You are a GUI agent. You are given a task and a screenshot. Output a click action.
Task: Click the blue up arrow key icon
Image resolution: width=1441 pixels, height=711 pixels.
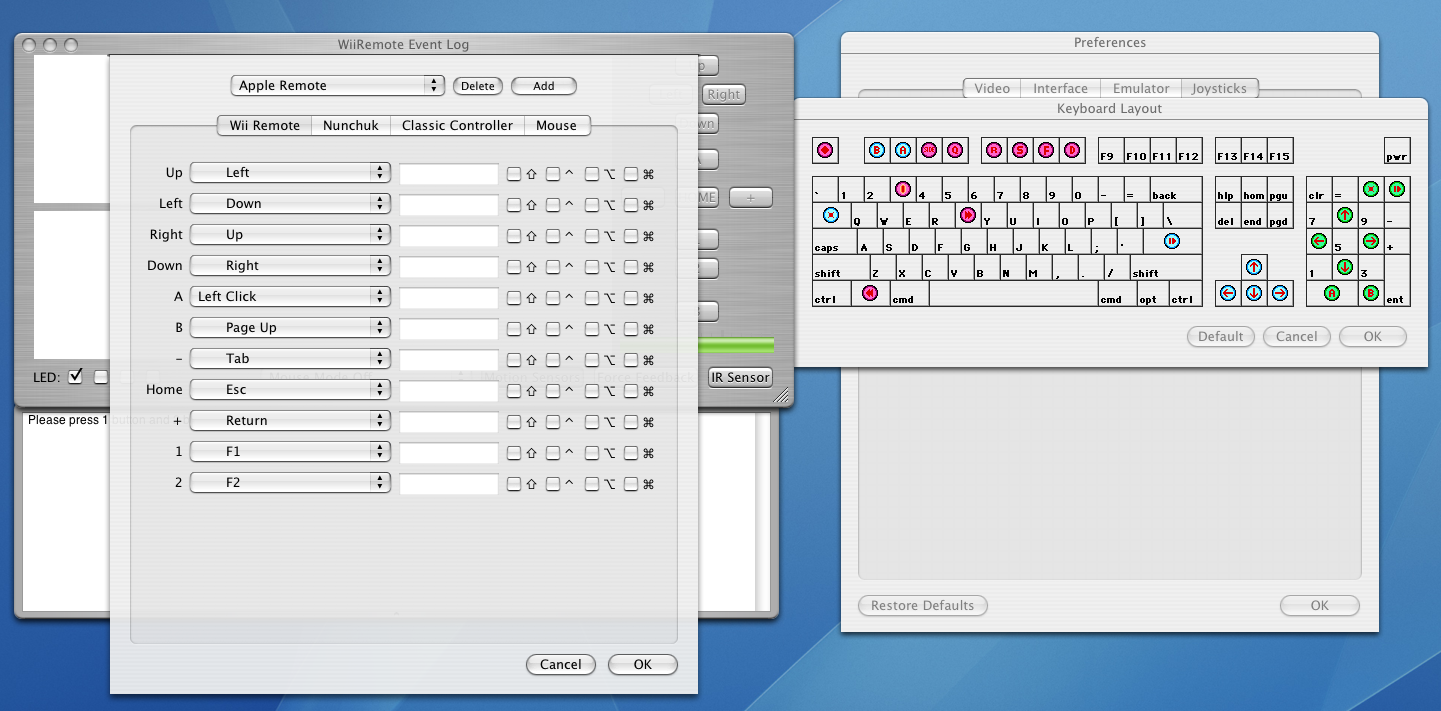(x=1254, y=266)
